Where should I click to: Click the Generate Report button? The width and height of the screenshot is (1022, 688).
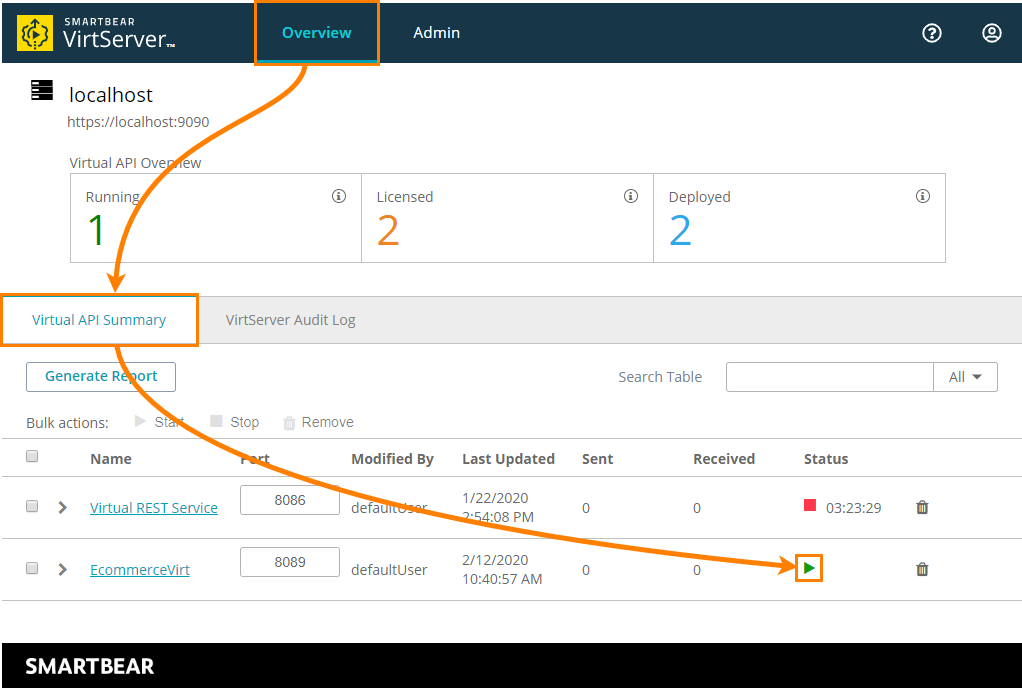(x=101, y=377)
